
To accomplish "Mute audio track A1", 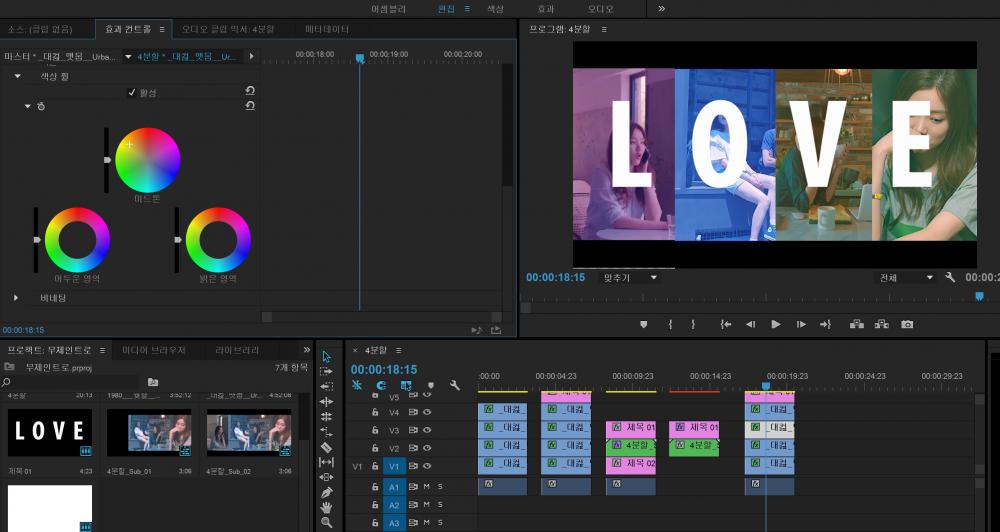I will pos(426,487).
